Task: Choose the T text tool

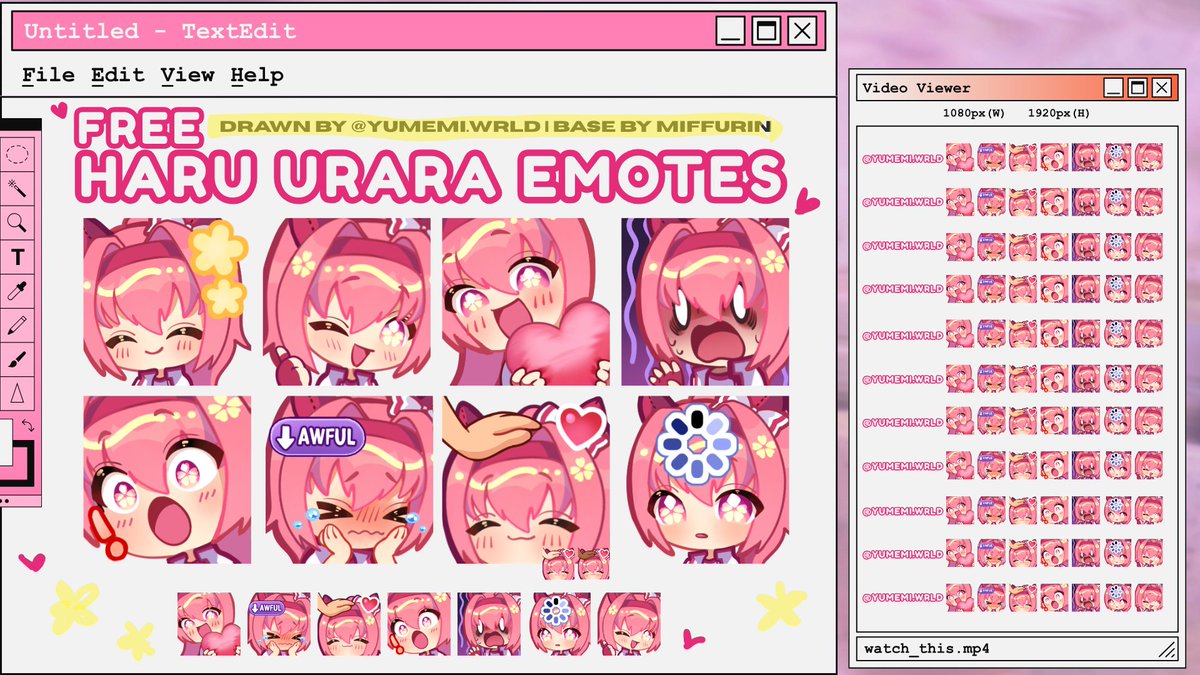Action: click(17, 257)
